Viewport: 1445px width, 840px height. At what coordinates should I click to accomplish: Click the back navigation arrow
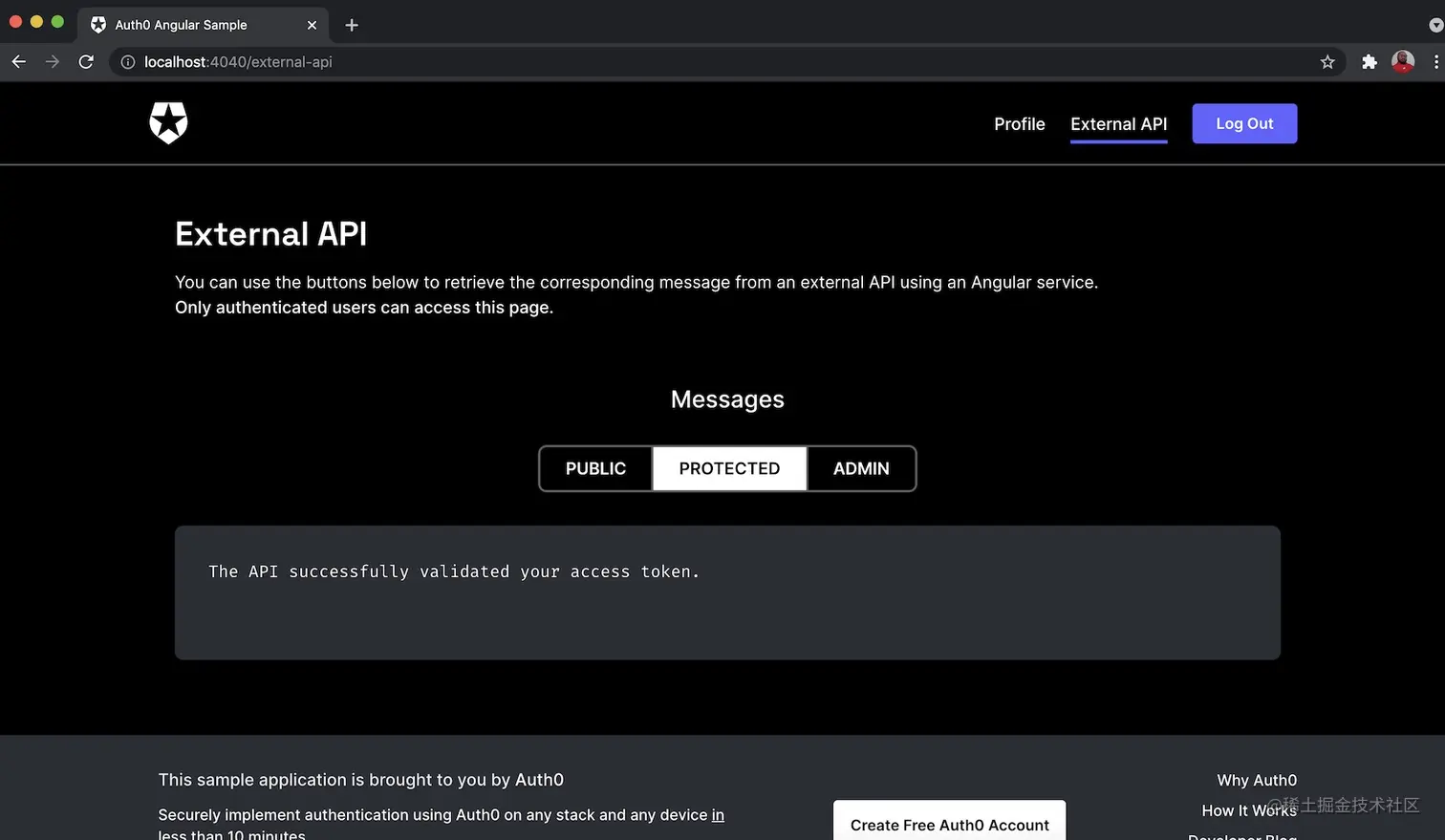pos(18,61)
